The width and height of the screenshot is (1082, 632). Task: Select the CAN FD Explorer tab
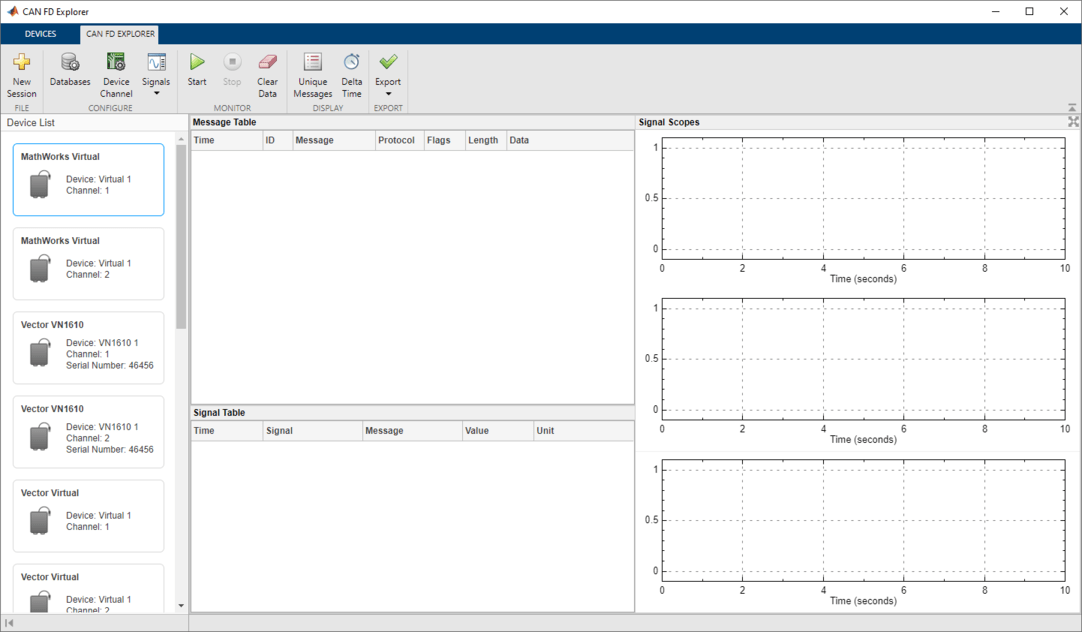[x=119, y=34]
